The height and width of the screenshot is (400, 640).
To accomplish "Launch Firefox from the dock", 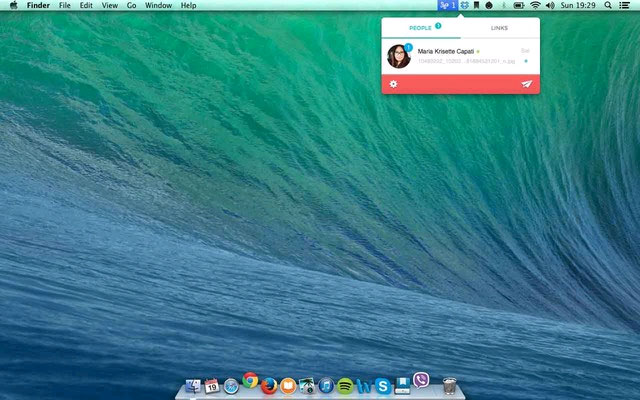I will coord(269,385).
